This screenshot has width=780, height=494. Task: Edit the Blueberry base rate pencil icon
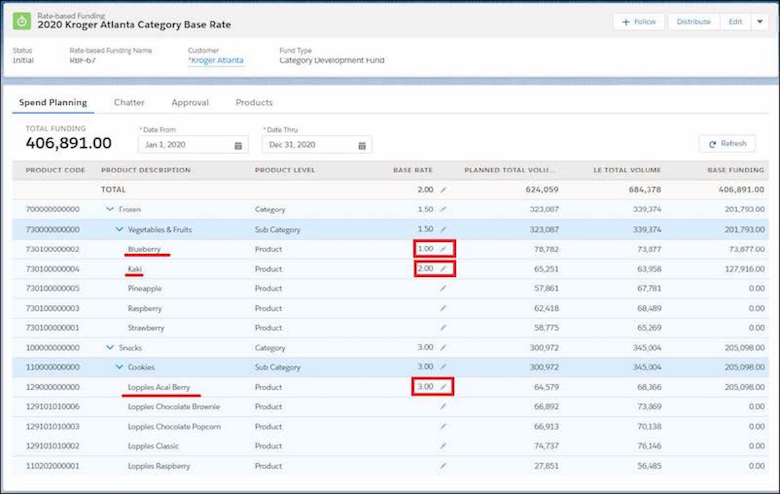click(443, 249)
